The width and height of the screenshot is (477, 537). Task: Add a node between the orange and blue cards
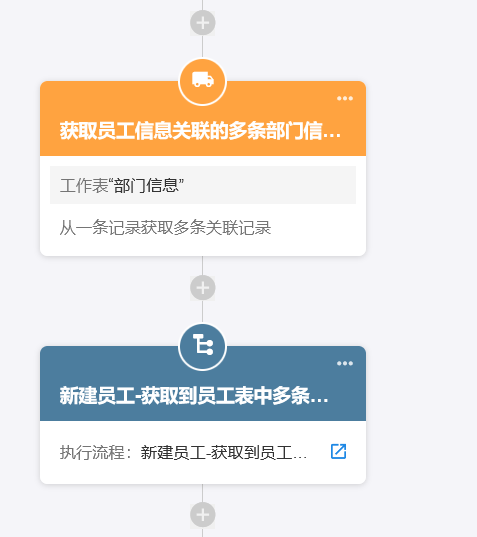(203, 288)
